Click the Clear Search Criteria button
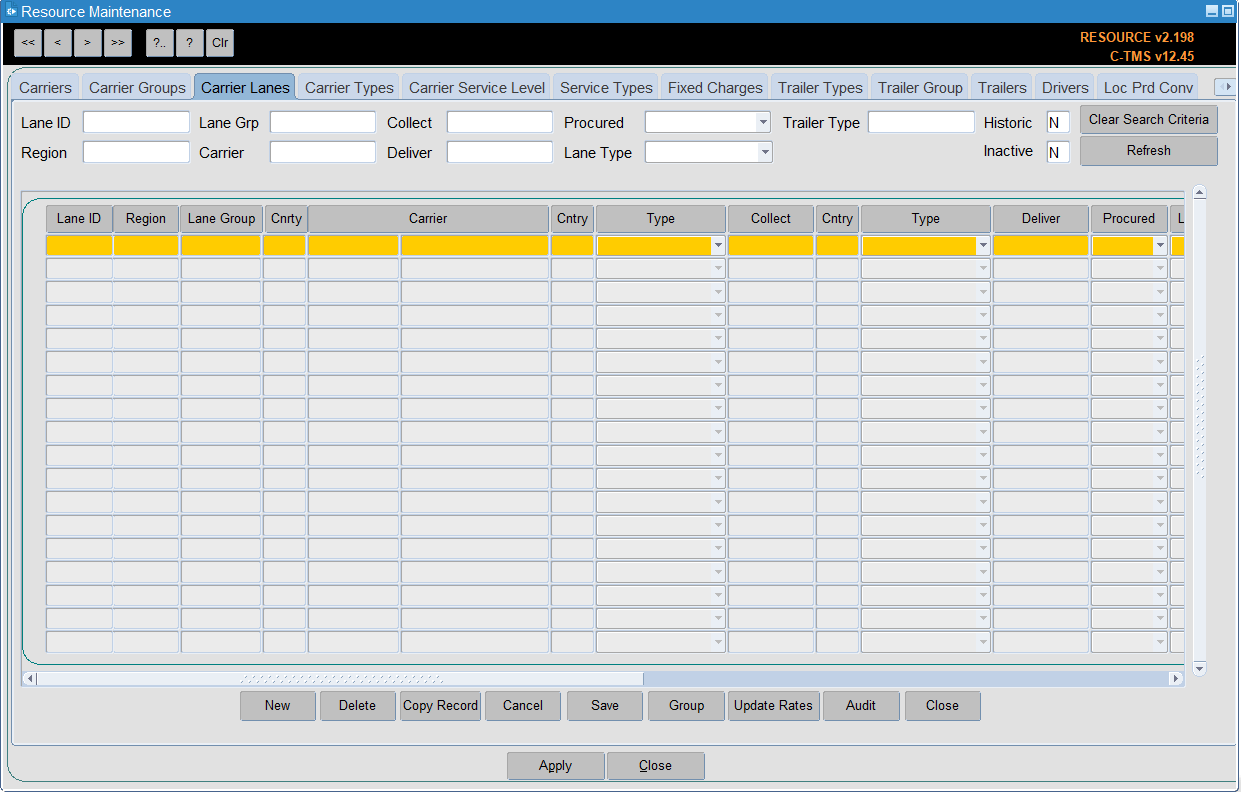The image size is (1241, 792). pos(1149,119)
